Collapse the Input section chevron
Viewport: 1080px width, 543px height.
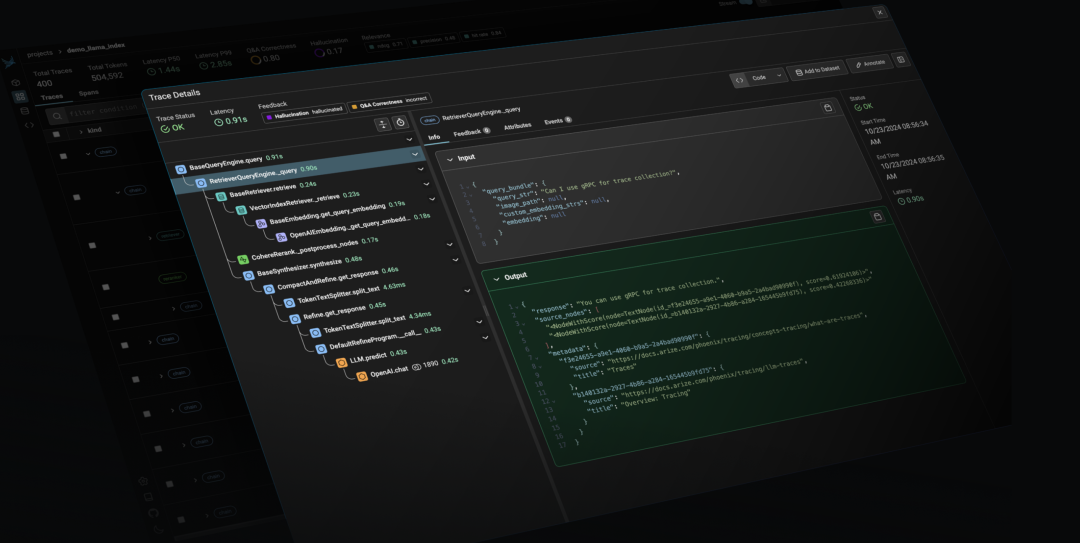(x=450, y=159)
